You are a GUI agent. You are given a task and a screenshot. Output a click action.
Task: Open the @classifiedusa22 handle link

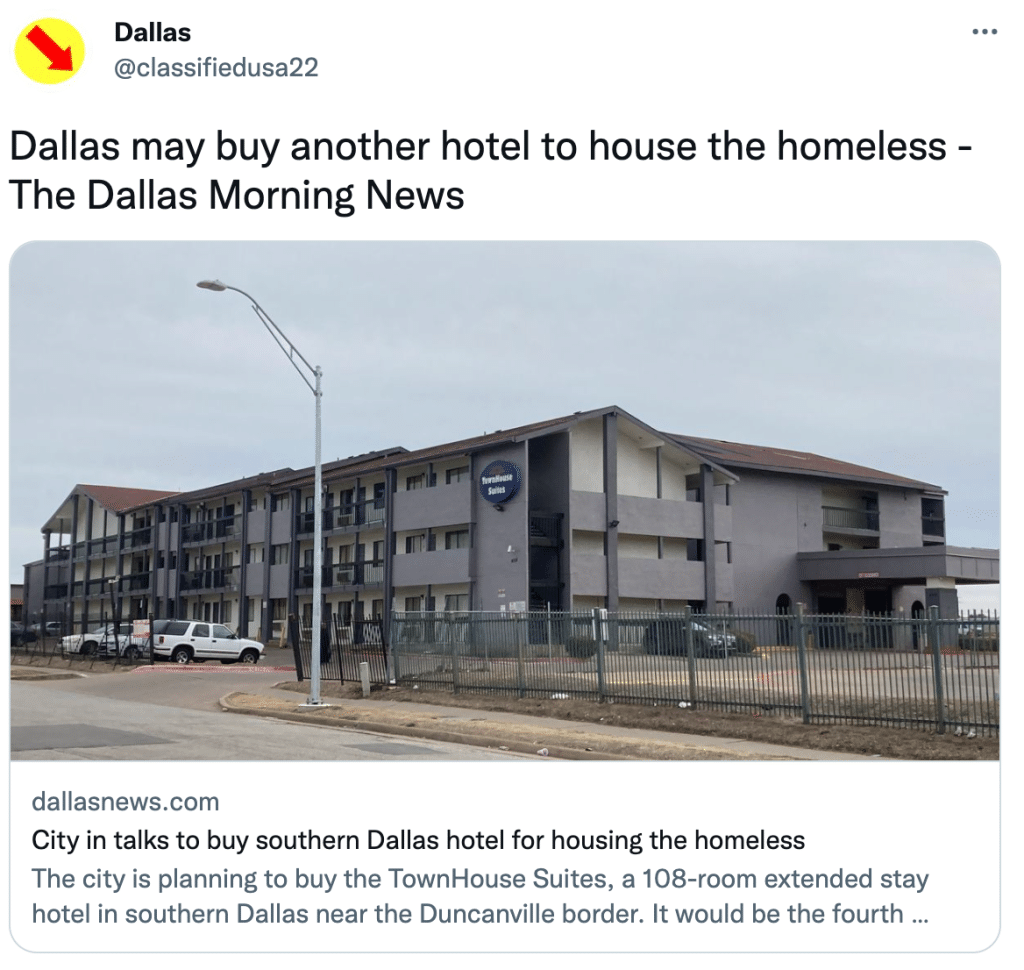coord(216,67)
